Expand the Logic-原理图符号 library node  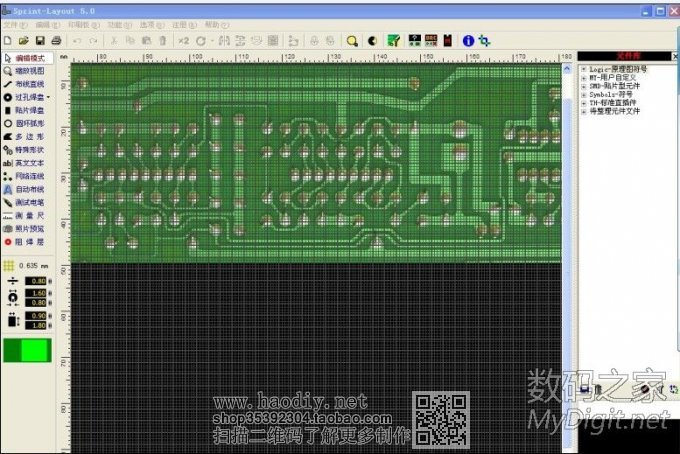tap(583, 70)
